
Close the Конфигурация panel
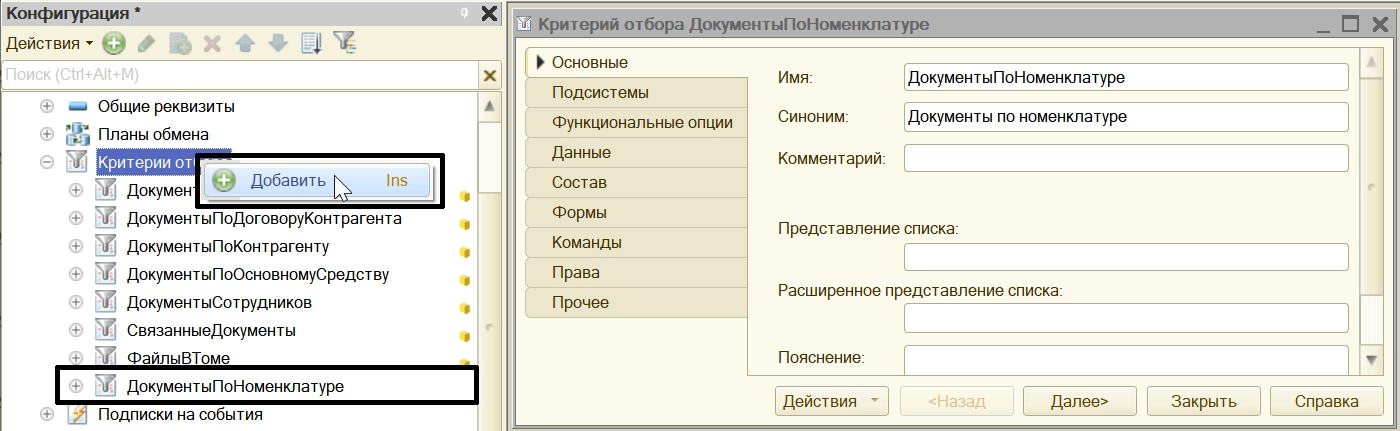pos(489,13)
